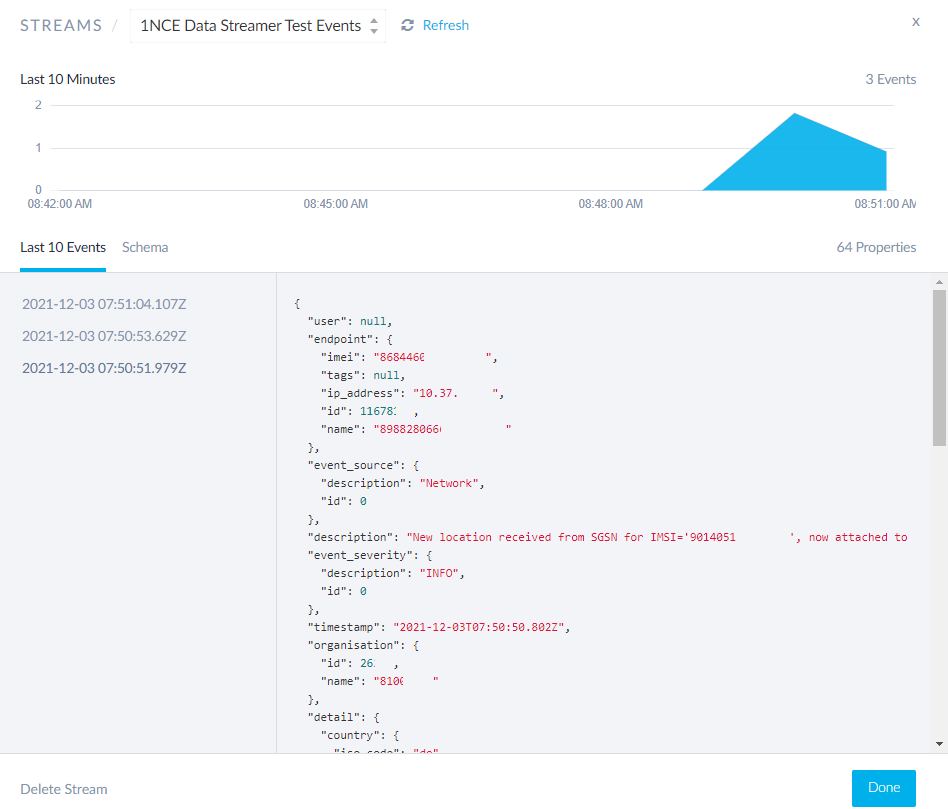
Task: Click the Done button
Action: 883,788
